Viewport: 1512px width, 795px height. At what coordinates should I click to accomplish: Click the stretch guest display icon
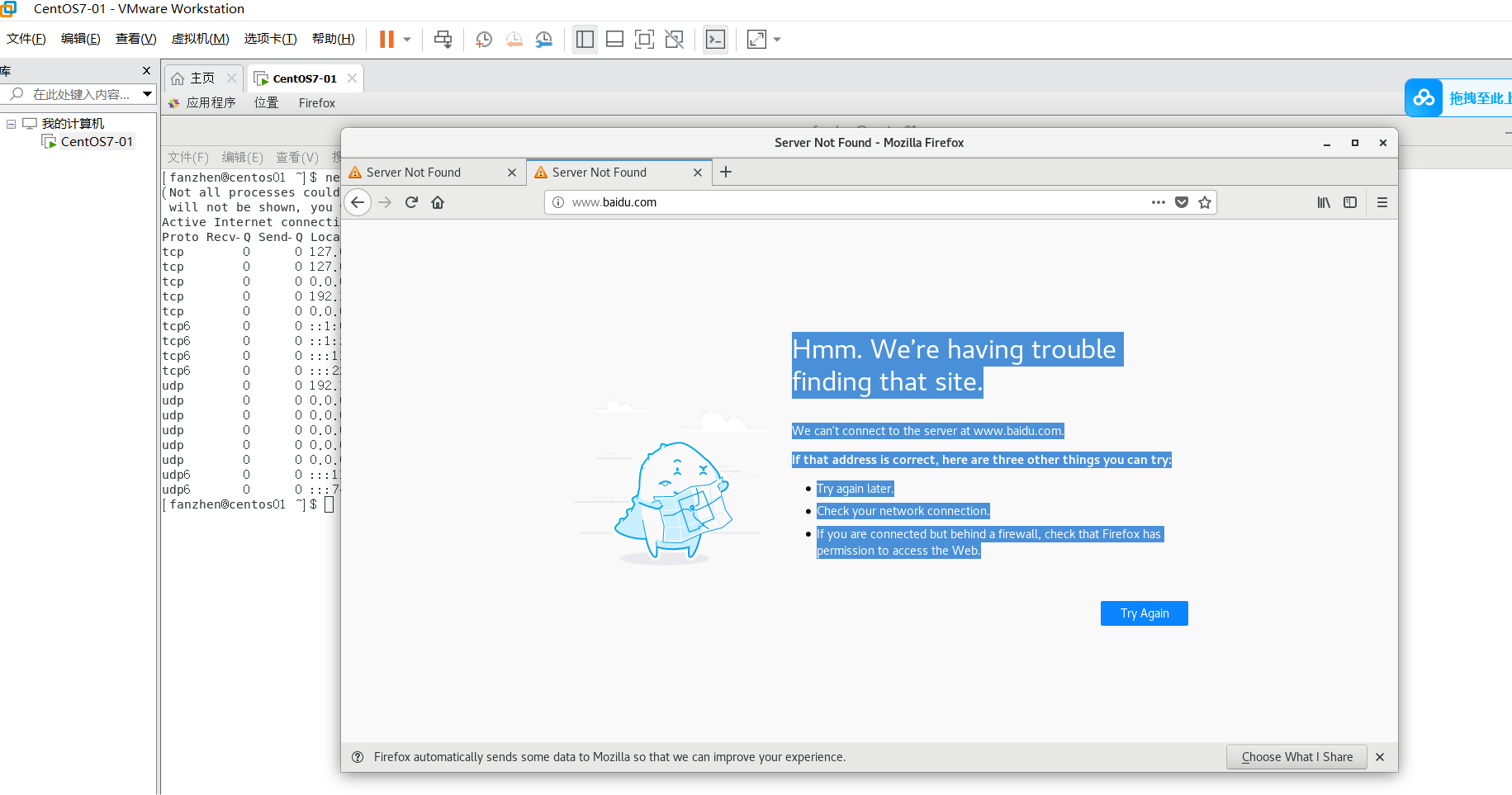coord(756,39)
